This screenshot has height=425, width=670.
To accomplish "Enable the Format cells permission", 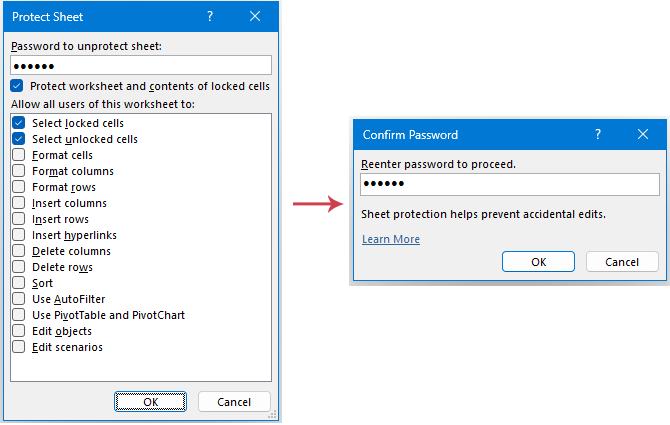I will (x=19, y=155).
